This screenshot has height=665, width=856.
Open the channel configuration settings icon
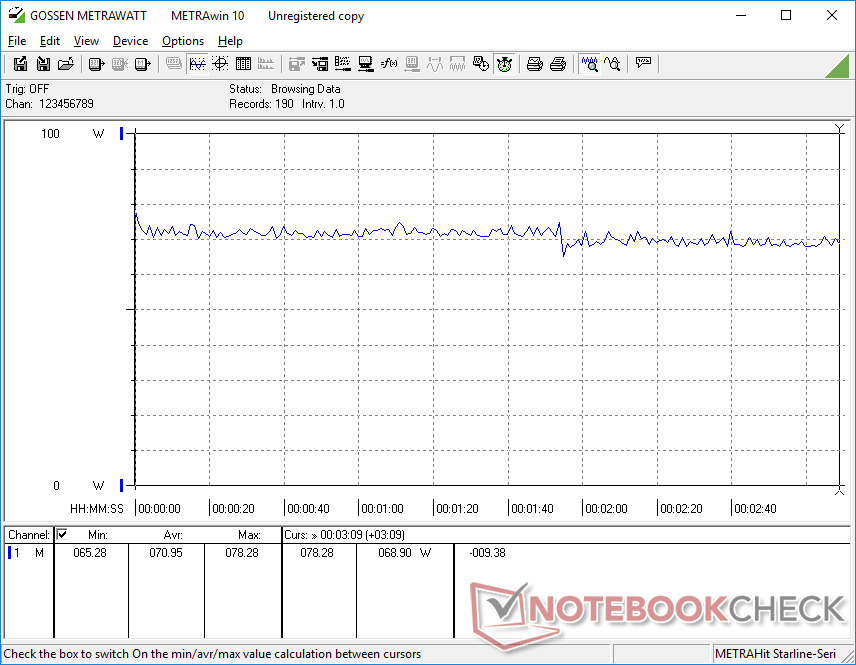[343, 64]
